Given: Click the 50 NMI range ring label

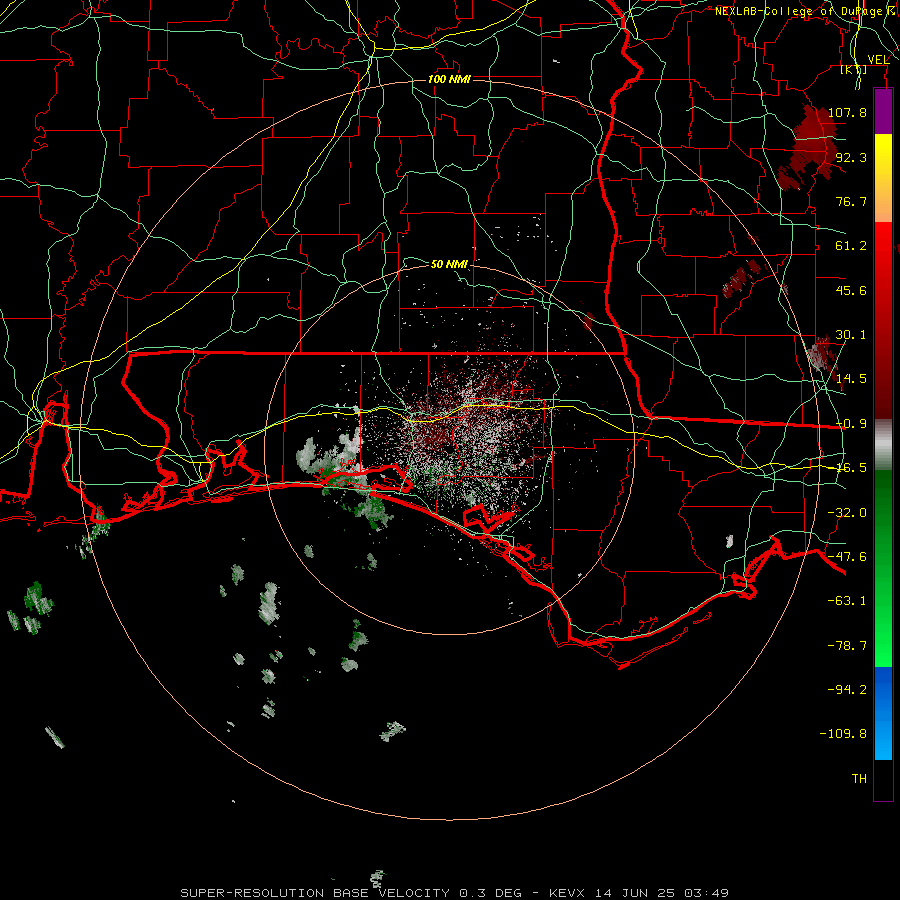Looking at the screenshot, I should coord(449,264).
